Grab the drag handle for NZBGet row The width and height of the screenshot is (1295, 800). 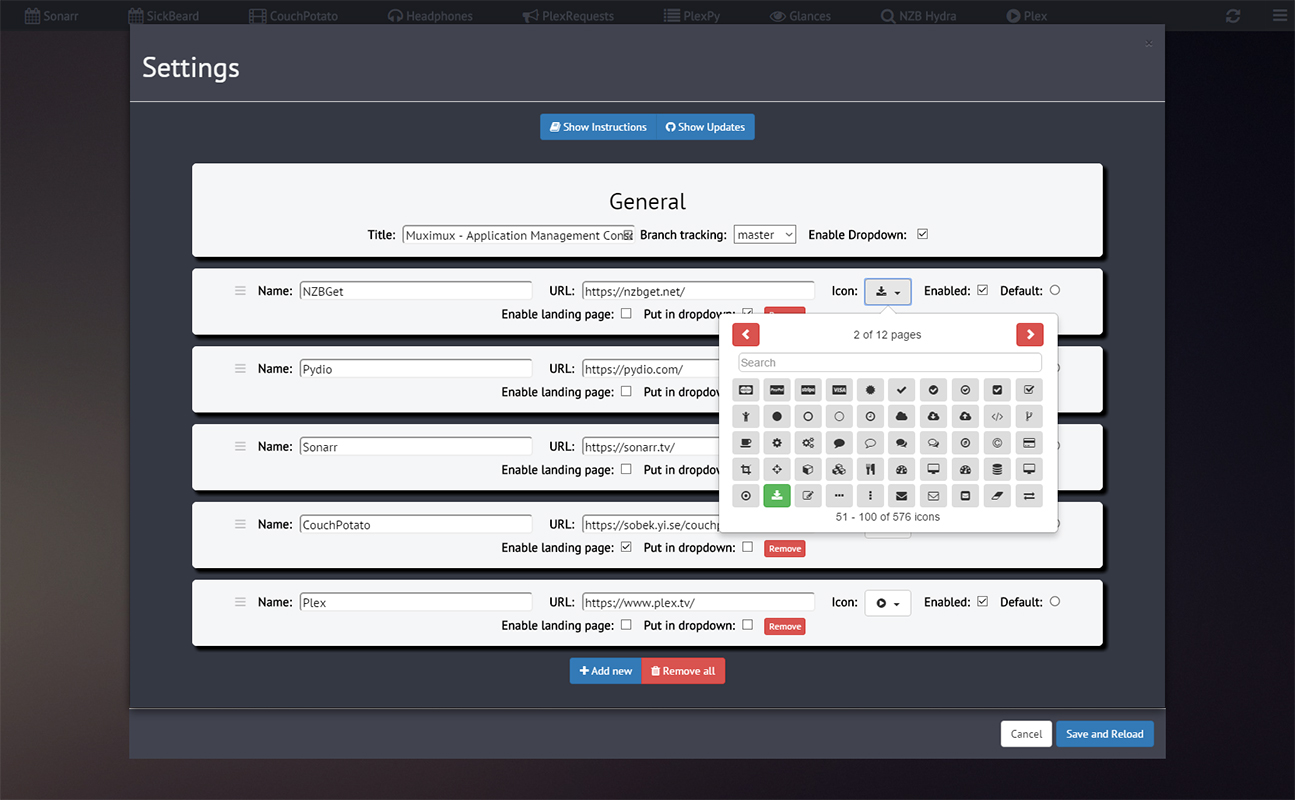click(x=240, y=291)
